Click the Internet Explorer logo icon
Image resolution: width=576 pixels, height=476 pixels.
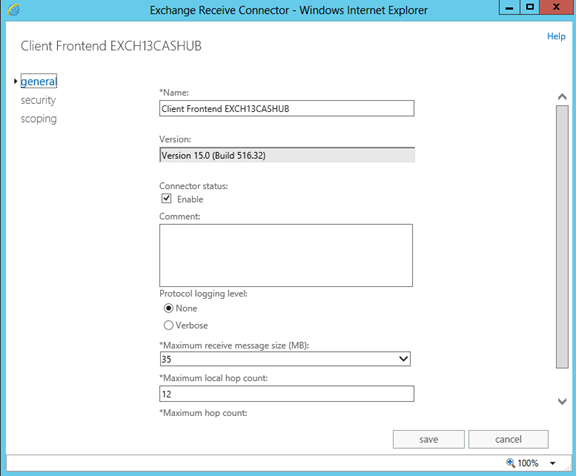14,10
